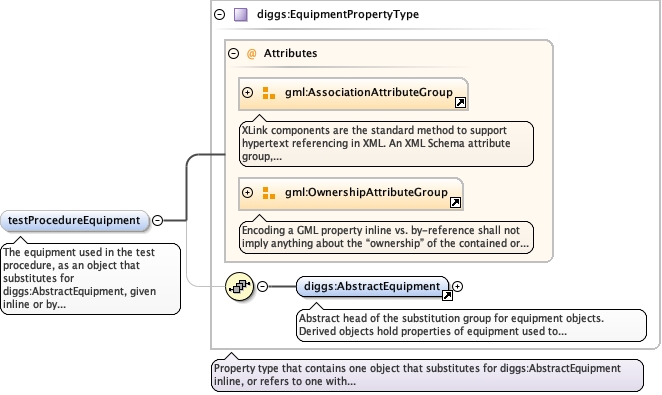662x395 pixels.
Task: Click the 'Property type that contains' annotation
Action: [427, 375]
